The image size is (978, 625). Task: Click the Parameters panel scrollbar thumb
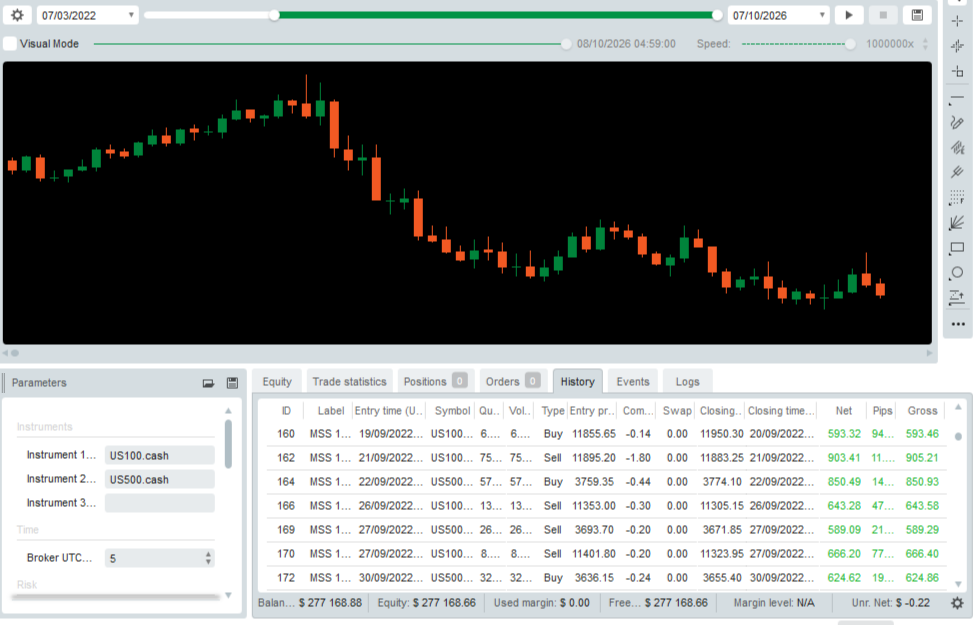(x=228, y=443)
